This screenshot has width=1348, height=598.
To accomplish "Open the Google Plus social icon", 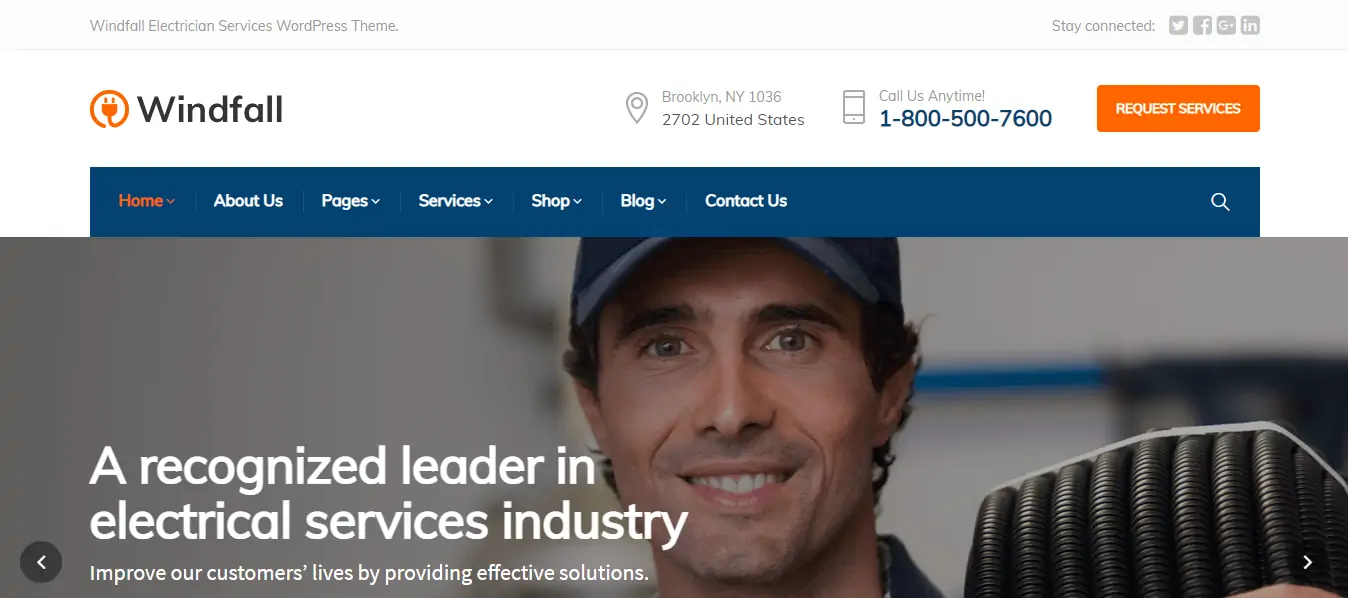I will coord(1226,26).
